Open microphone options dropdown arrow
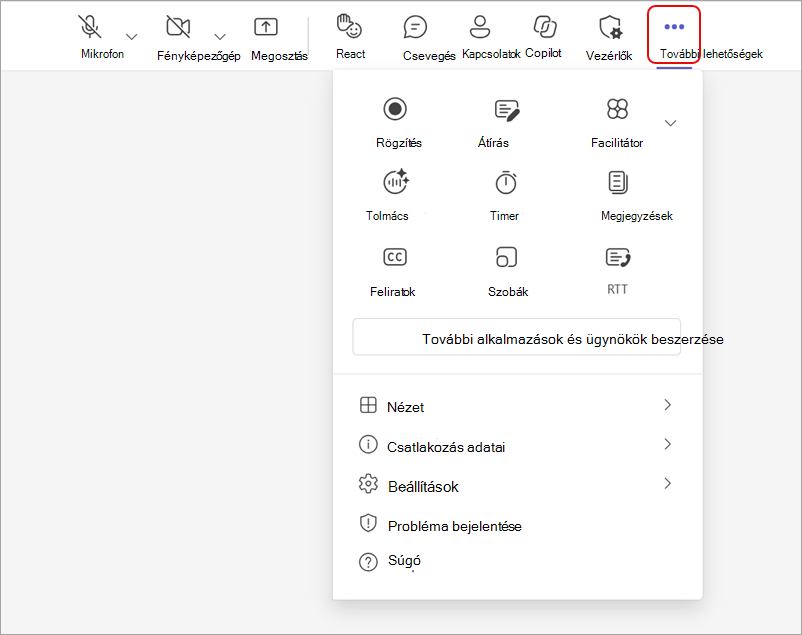Image resolution: width=802 pixels, height=635 pixels. (x=131, y=37)
